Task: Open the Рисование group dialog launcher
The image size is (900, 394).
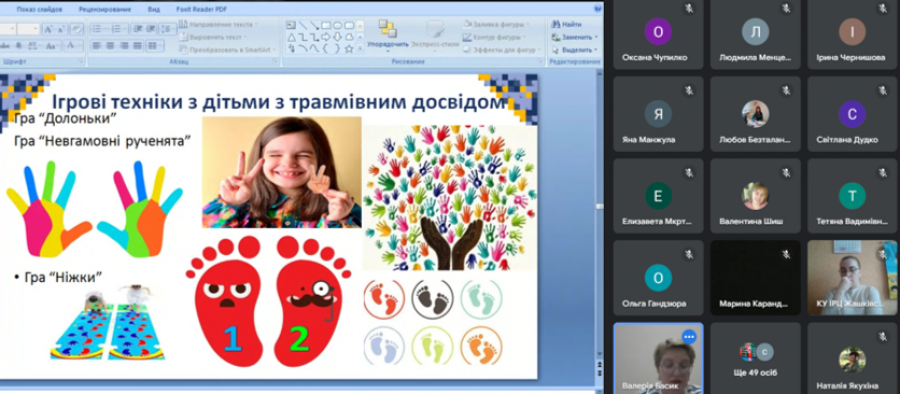Action: 539,61
